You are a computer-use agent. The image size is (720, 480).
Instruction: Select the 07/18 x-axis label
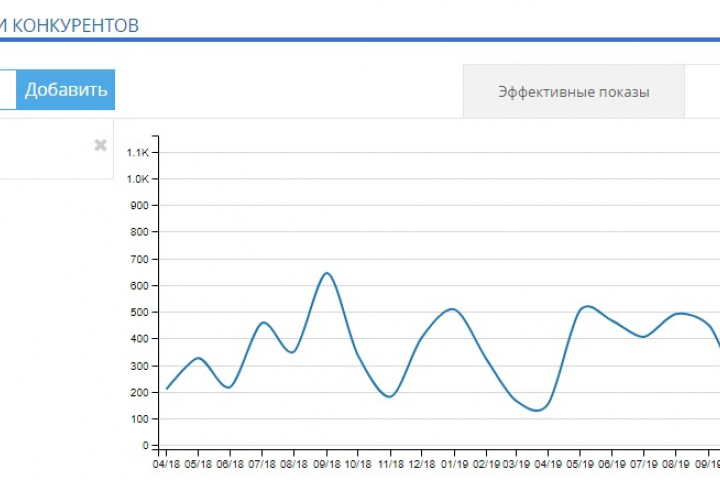pyautogui.click(x=262, y=464)
